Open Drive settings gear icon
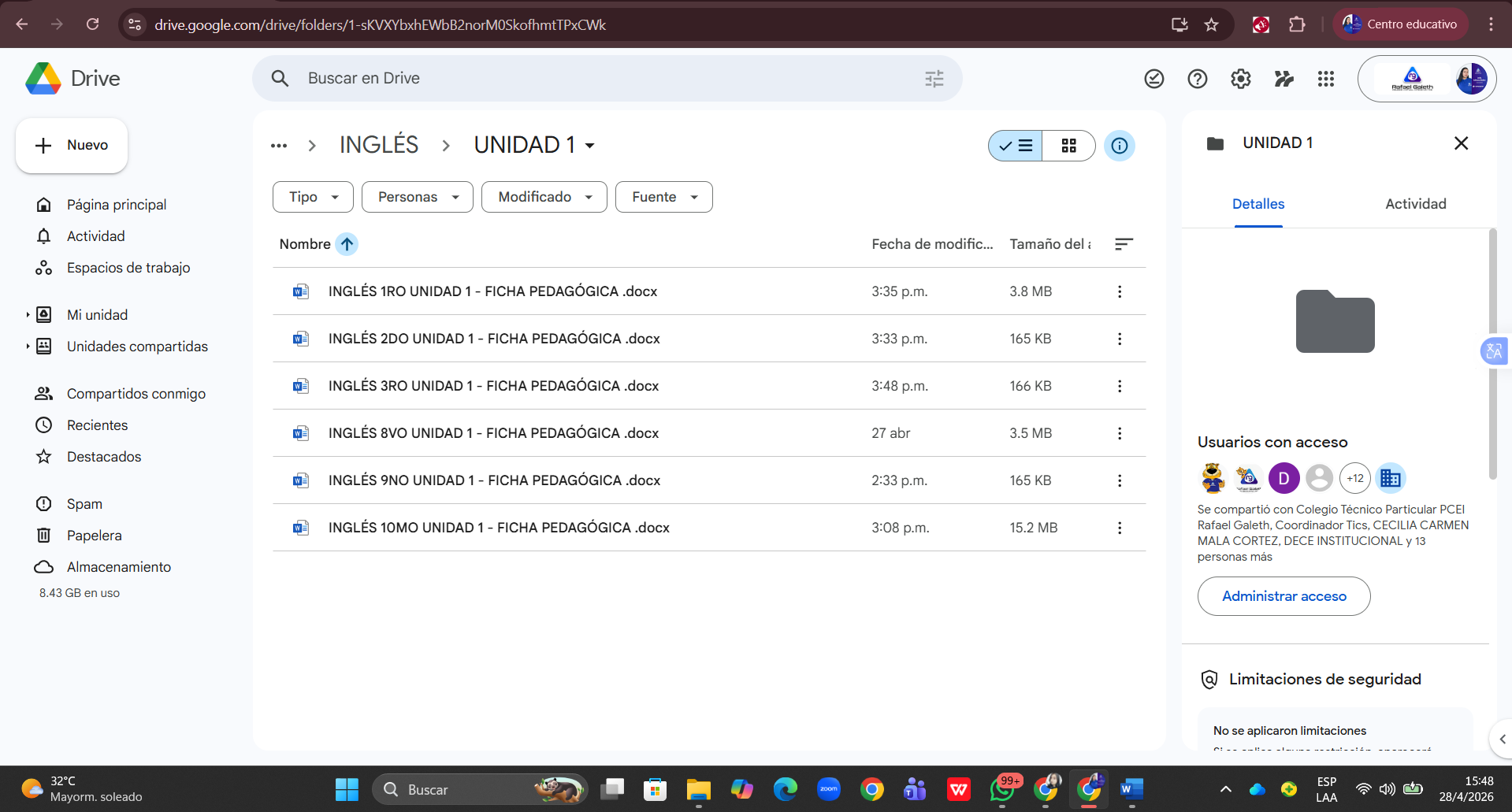This screenshot has height=812, width=1512. click(1240, 79)
